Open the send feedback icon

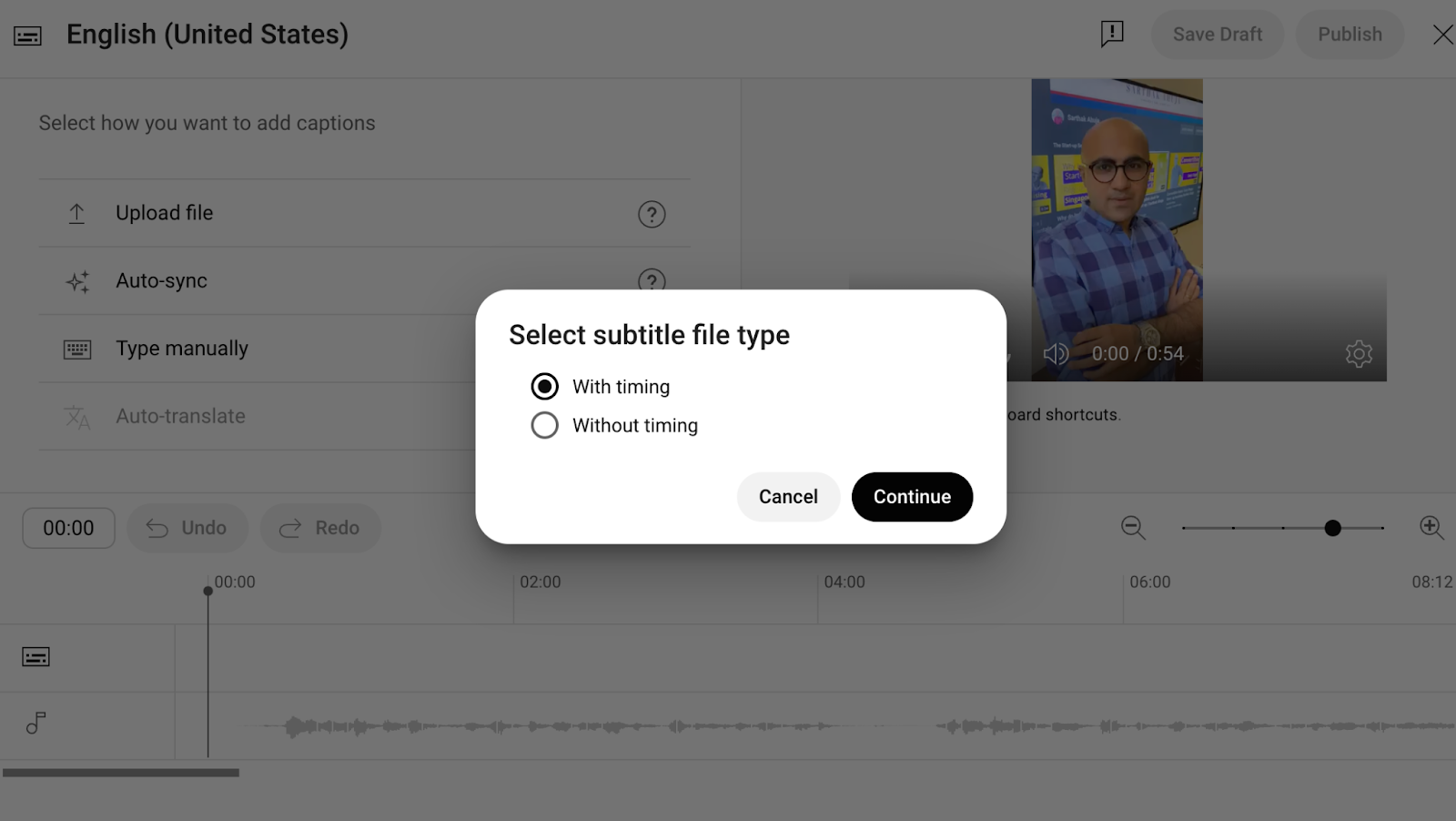[x=1112, y=35]
